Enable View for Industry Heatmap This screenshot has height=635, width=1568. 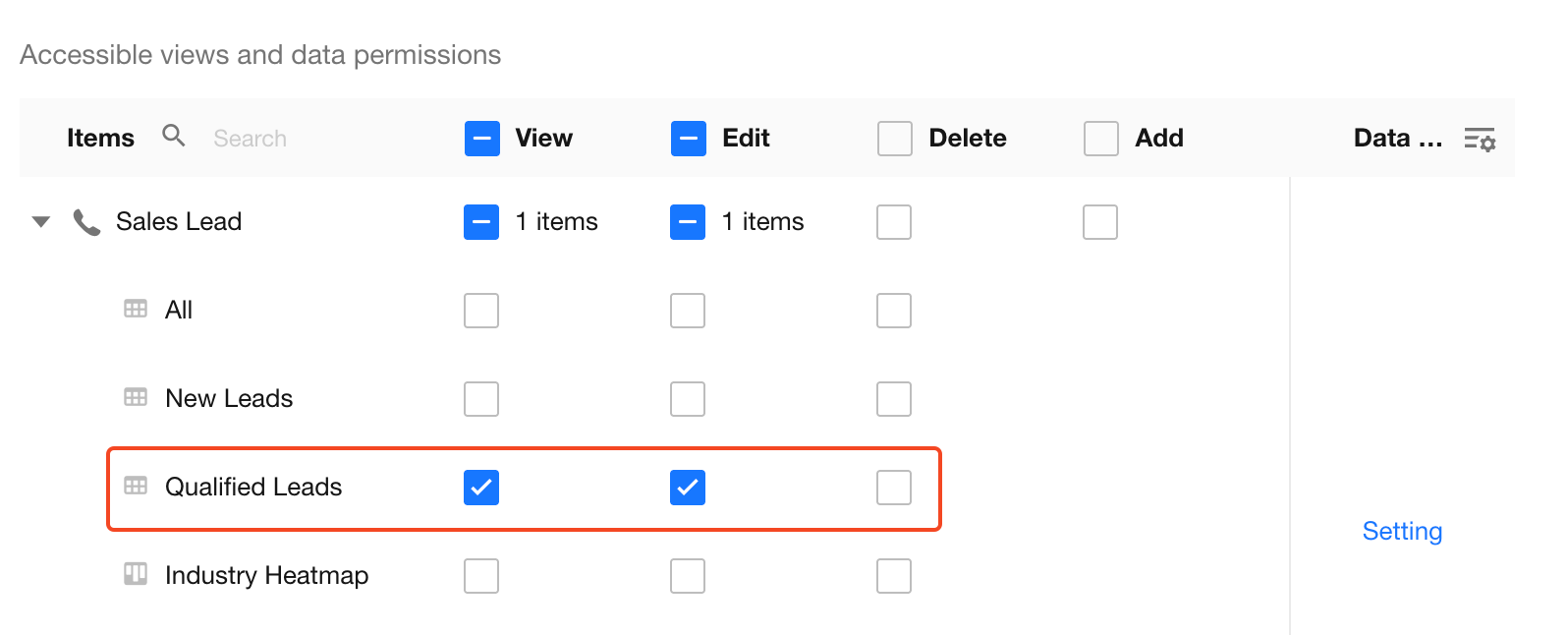click(x=481, y=576)
